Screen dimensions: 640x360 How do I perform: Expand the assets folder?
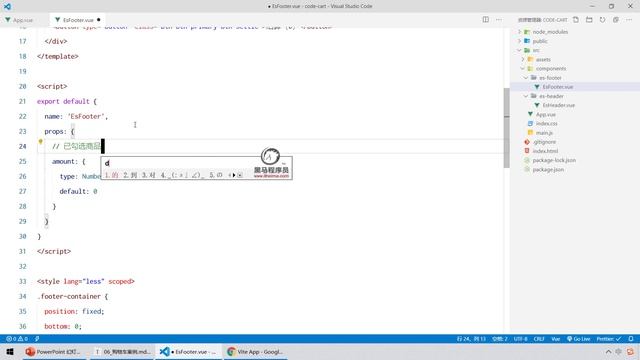[523, 60]
